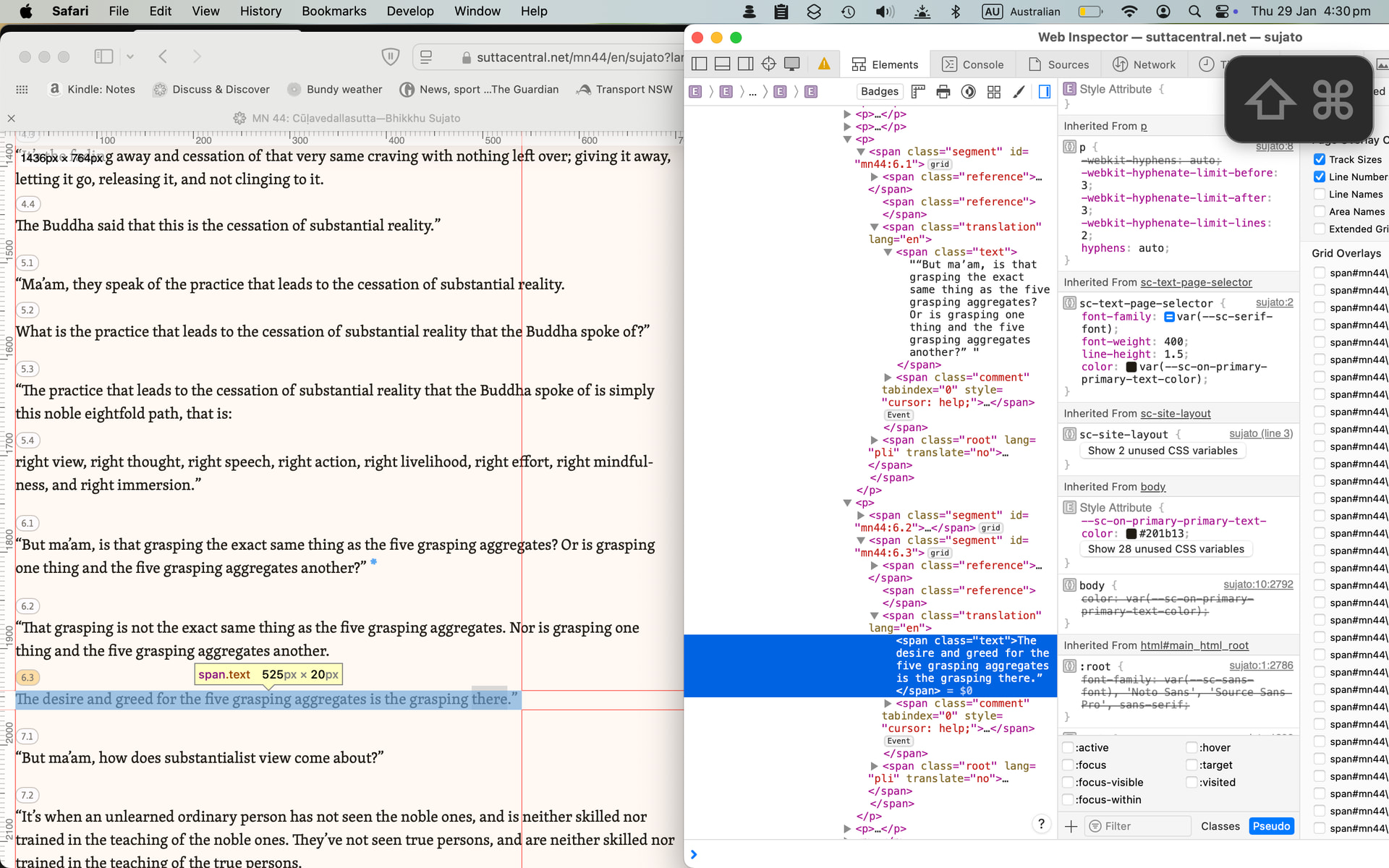The height and width of the screenshot is (868, 1389).
Task: Expand the last collapsed paragraph node
Action: click(x=847, y=829)
